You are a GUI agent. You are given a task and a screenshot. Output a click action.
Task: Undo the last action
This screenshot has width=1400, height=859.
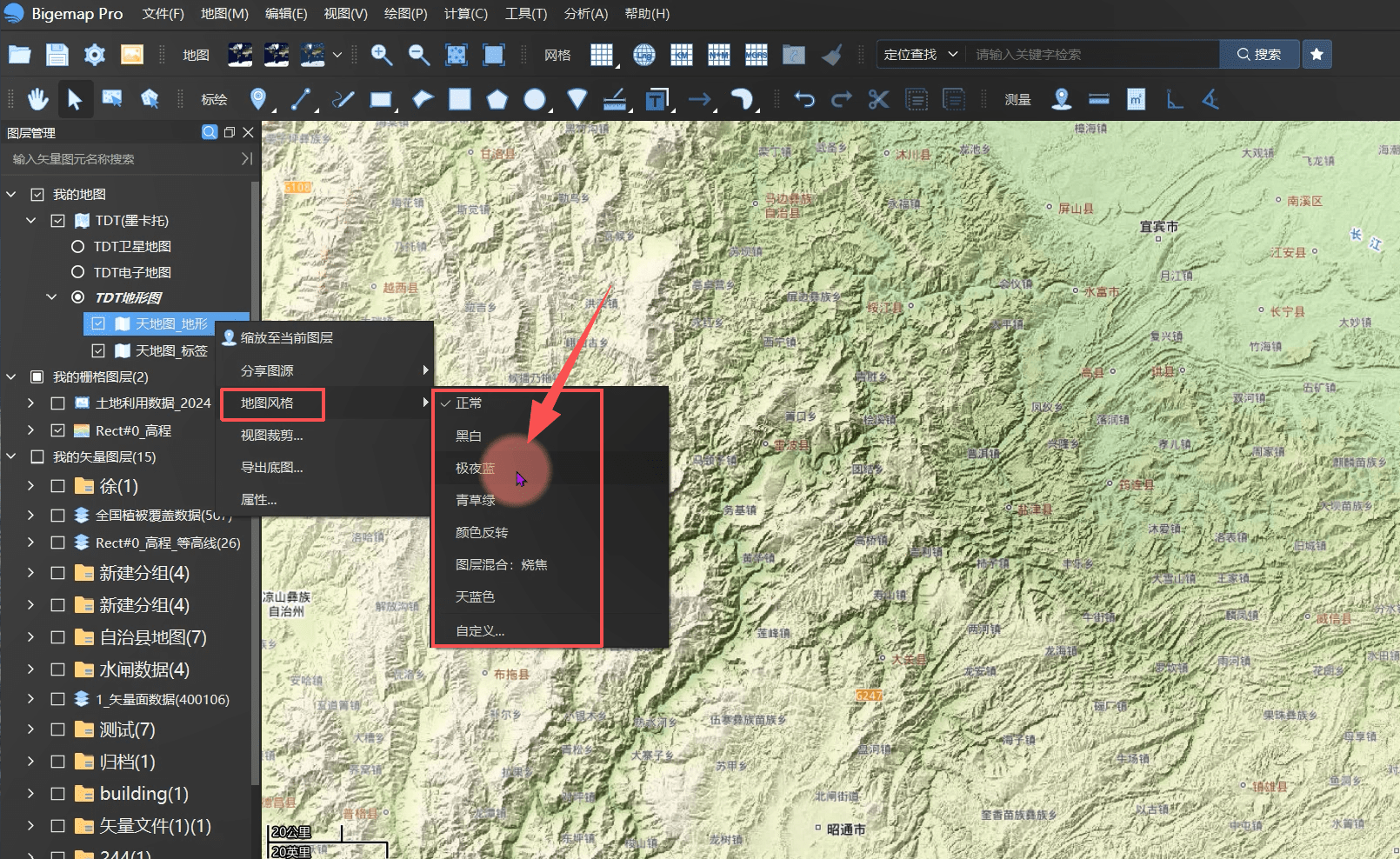pos(804,99)
